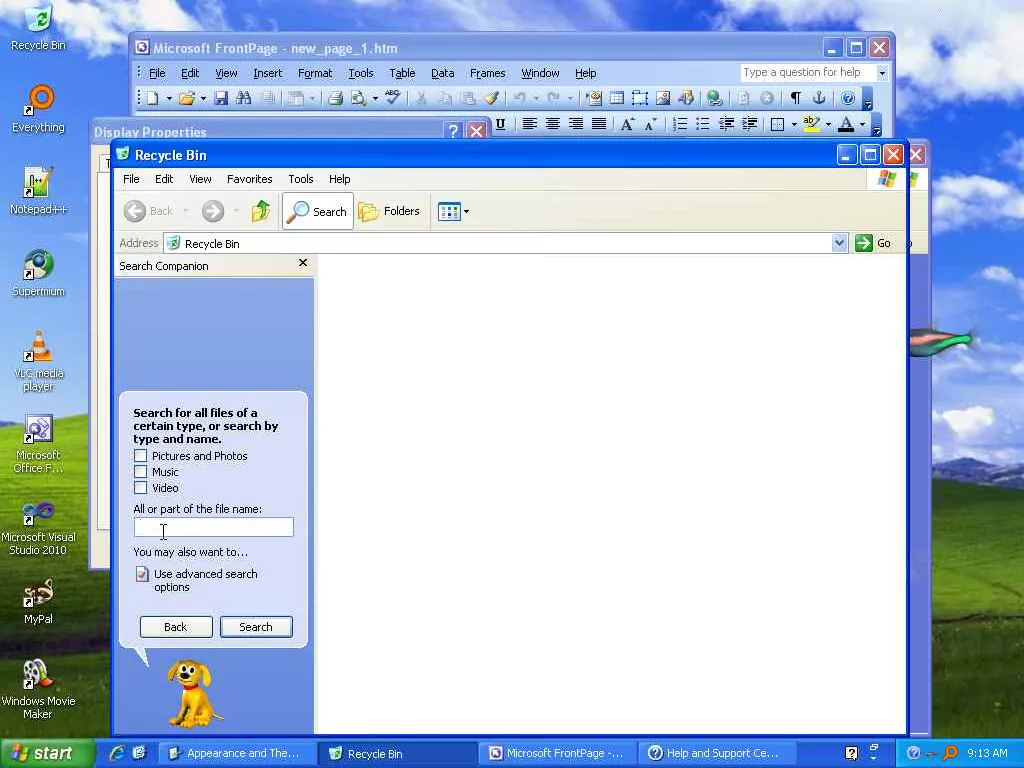1024x768 pixels.
Task: Toggle Center alignment in FrontPage toolbar
Action: [x=552, y=124]
